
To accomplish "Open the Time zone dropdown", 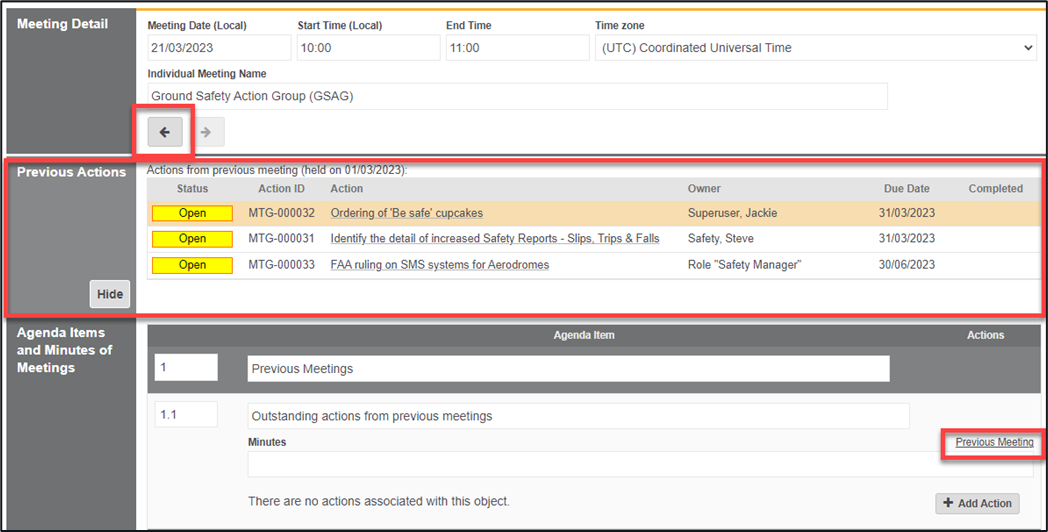I will [x=815, y=48].
